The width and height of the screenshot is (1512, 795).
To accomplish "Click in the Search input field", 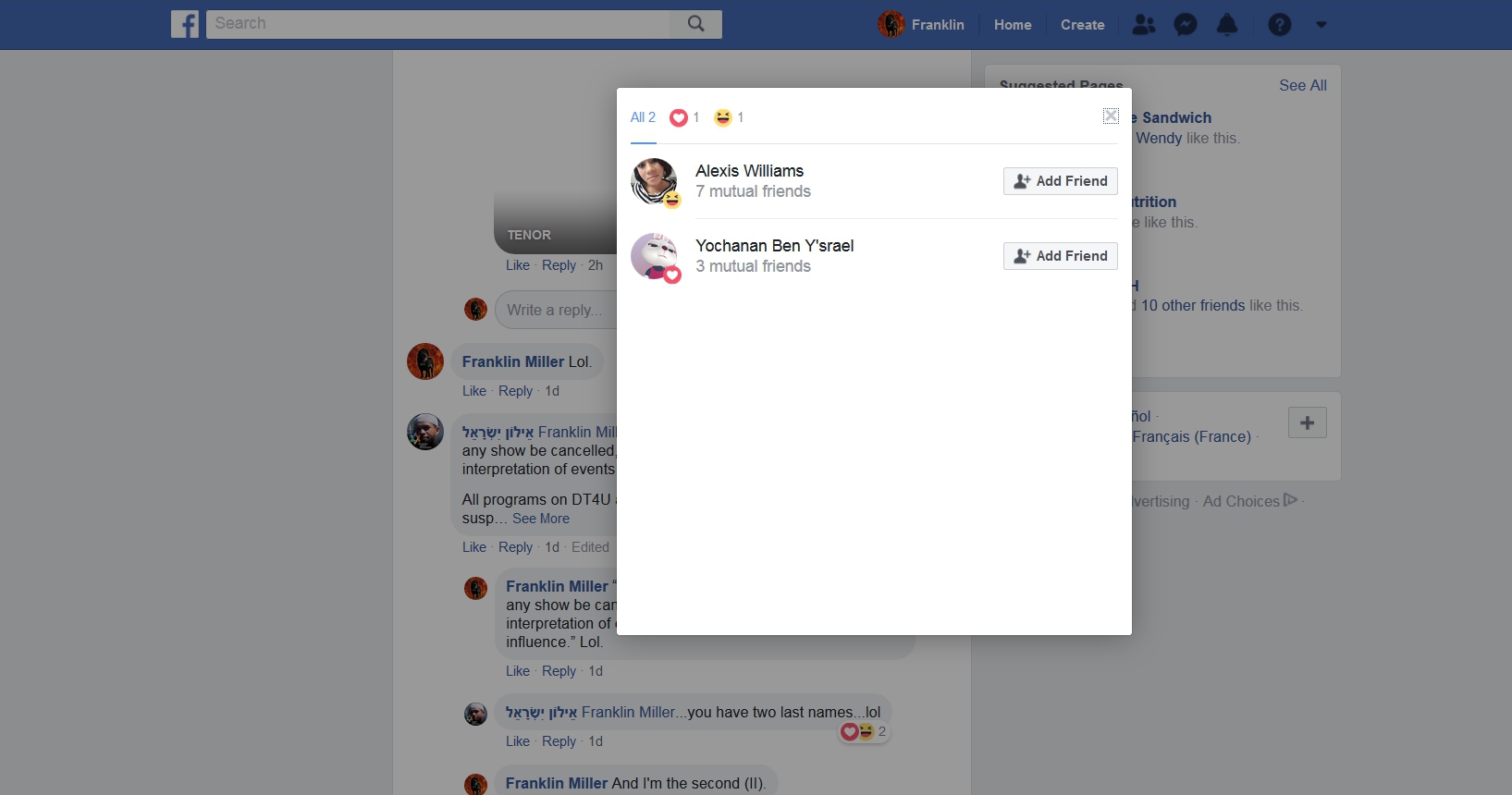I will pyautogui.click(x=439, y=24).
